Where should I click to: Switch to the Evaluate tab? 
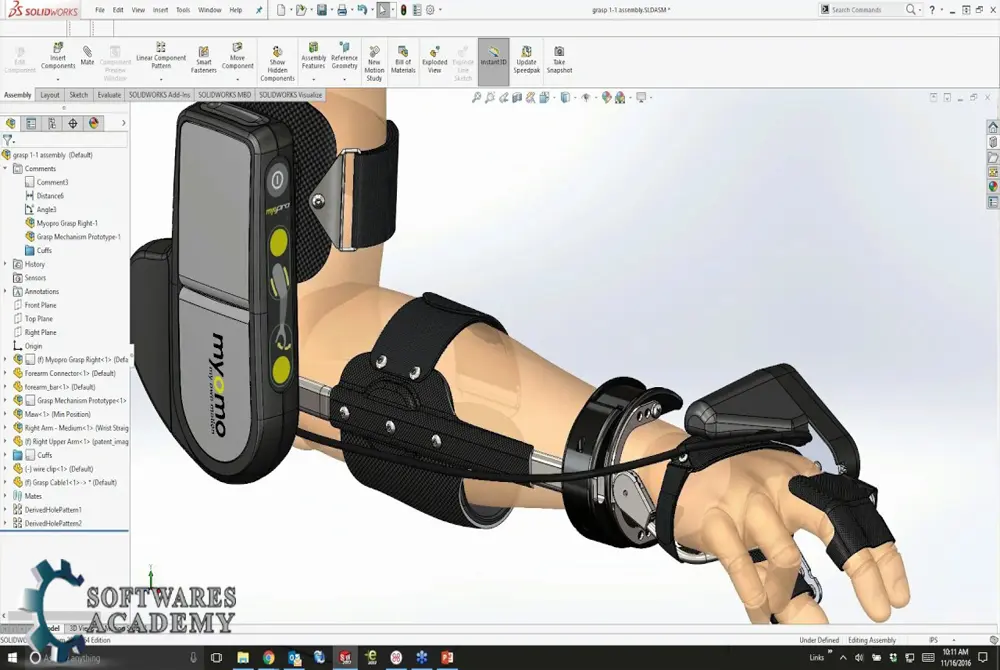[x=109, y=95]
